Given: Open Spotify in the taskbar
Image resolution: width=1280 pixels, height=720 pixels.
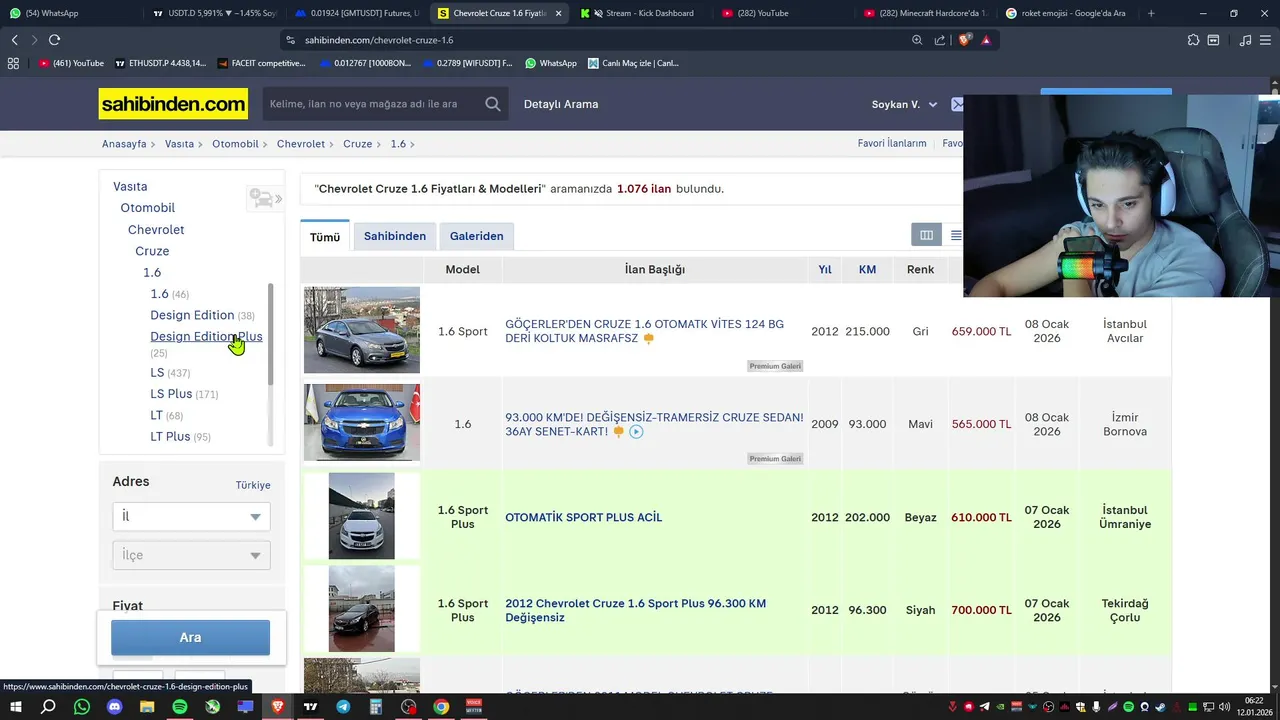Looking at the screenshot, I should click(180, 707).
